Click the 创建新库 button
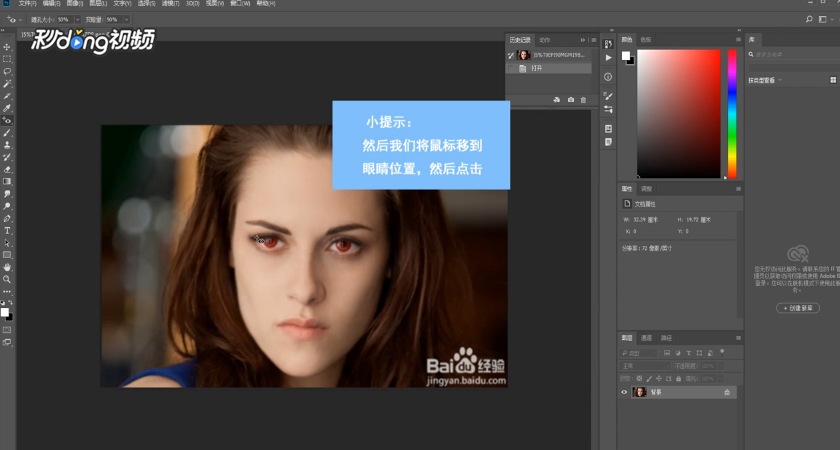This screenshot has height=450, width=840. (x=798, y=308)
